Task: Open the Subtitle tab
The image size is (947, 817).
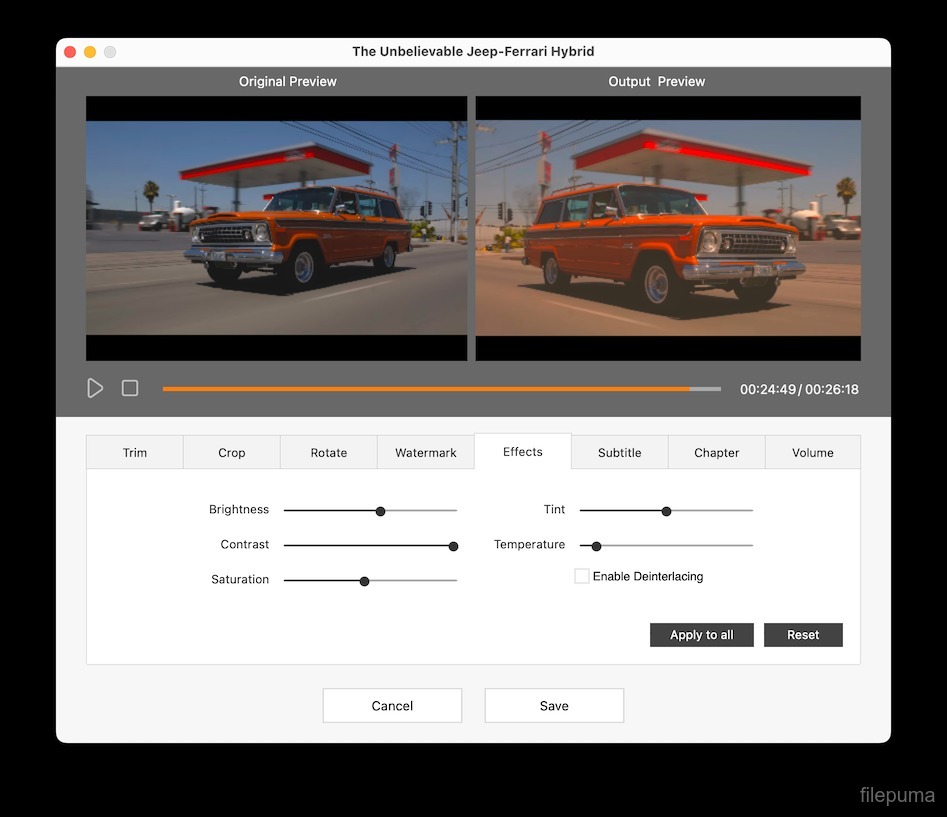Action: point(620,453)
